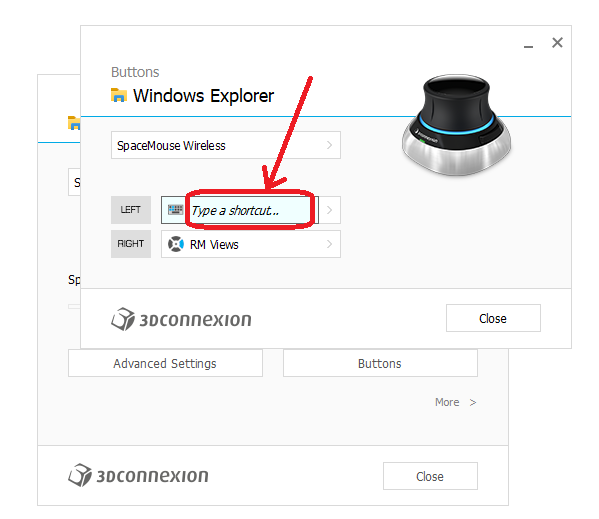Viewport: 599px width, 519px height.
Task: Click the More link with arrow
Action: (x=455, y=402)
